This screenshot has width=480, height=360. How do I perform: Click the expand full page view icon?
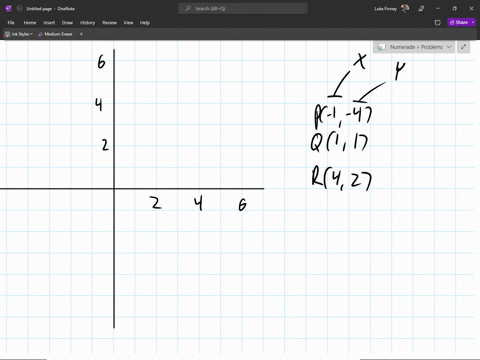pyautogui.click(x=463, y=47)
